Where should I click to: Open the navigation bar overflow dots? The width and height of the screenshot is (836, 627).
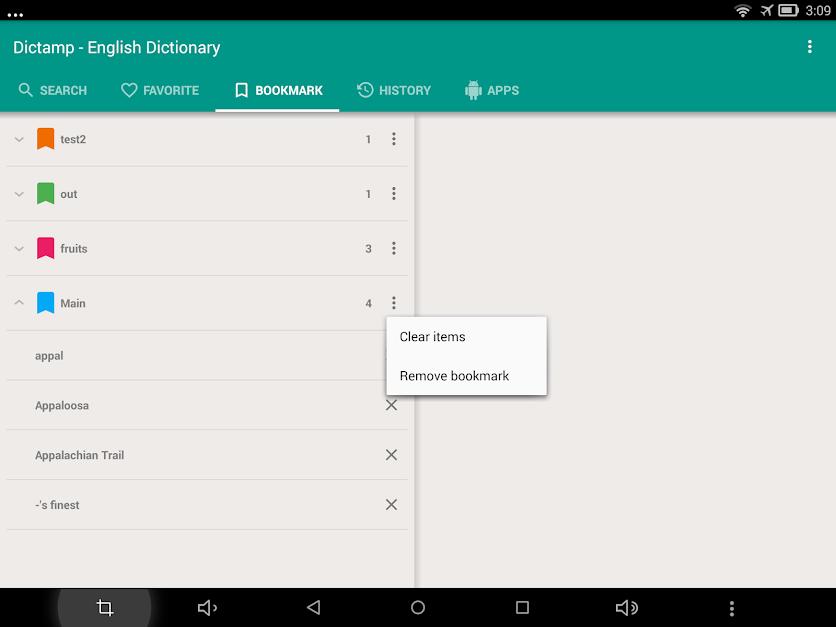coord(732,608)
